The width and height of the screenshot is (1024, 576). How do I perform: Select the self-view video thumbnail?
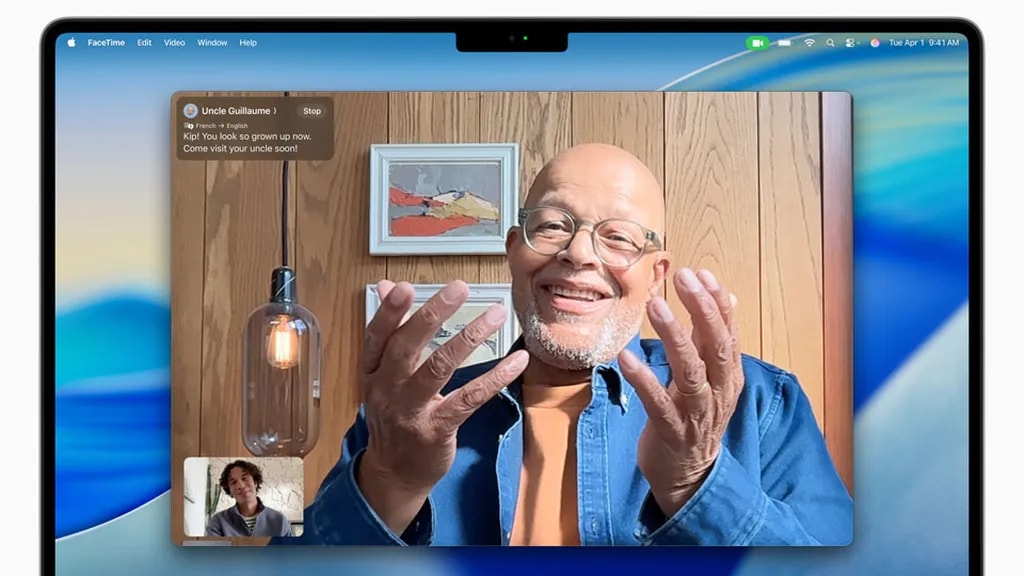click(243, 497)
